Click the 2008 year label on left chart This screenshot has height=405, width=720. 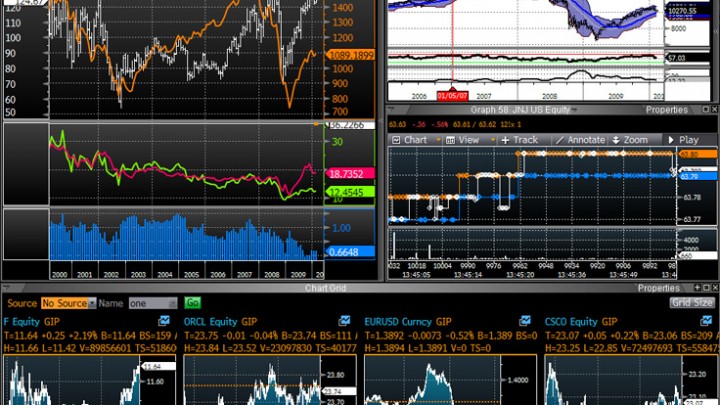tap(271, 275)
